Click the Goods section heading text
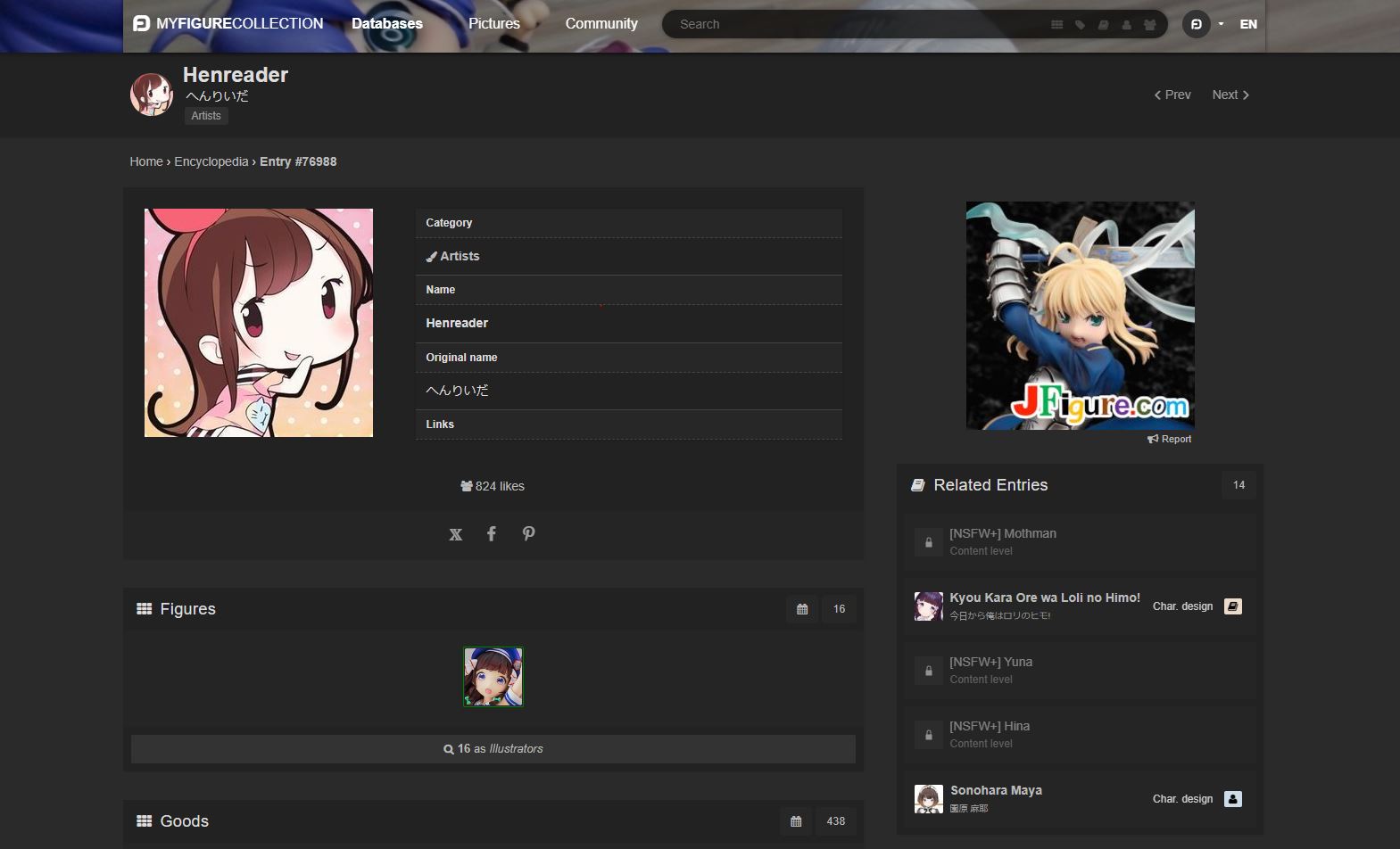1400x849 pixels. (184, 821)
